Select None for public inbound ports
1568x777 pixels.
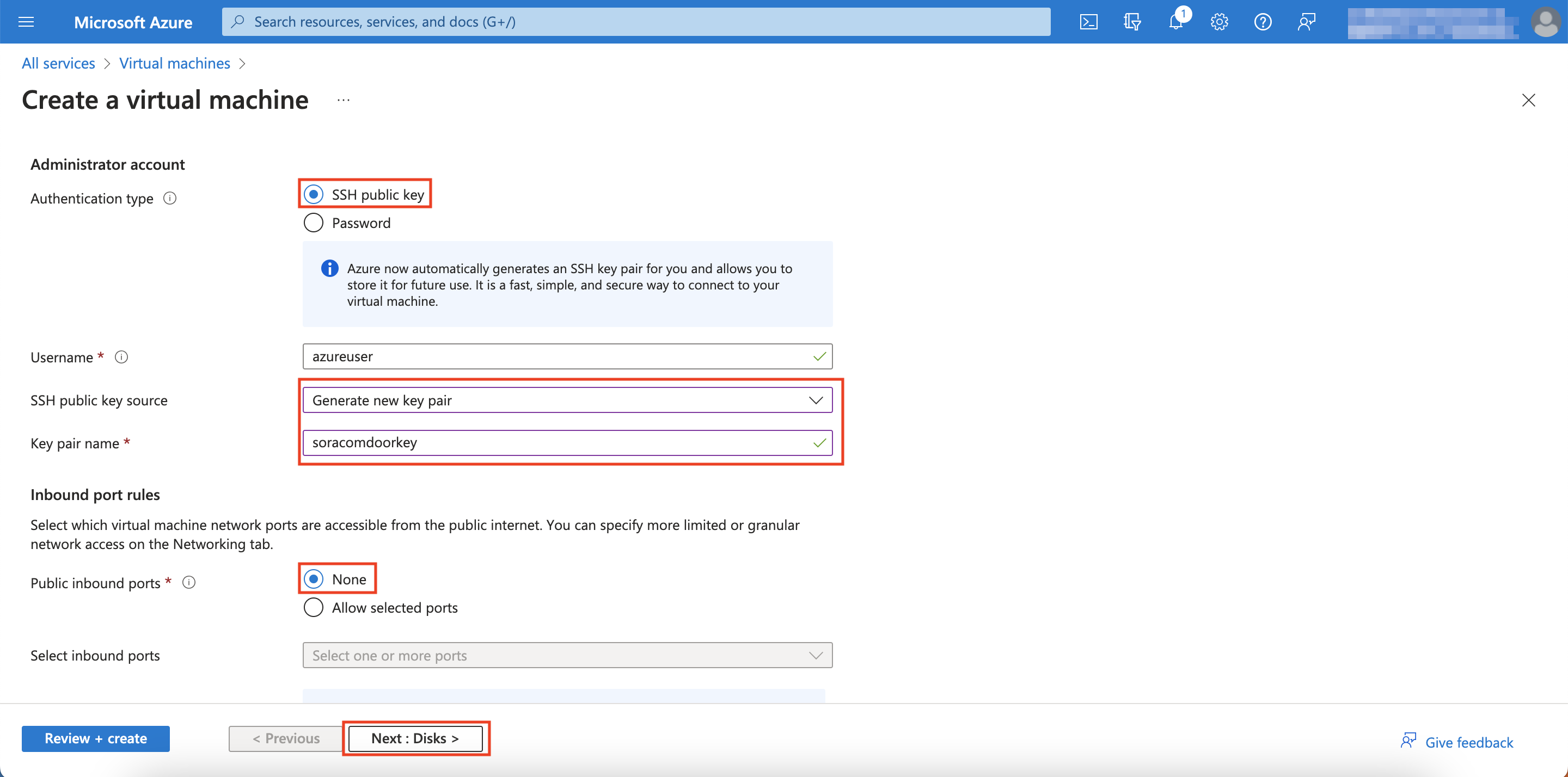(313, 578)
